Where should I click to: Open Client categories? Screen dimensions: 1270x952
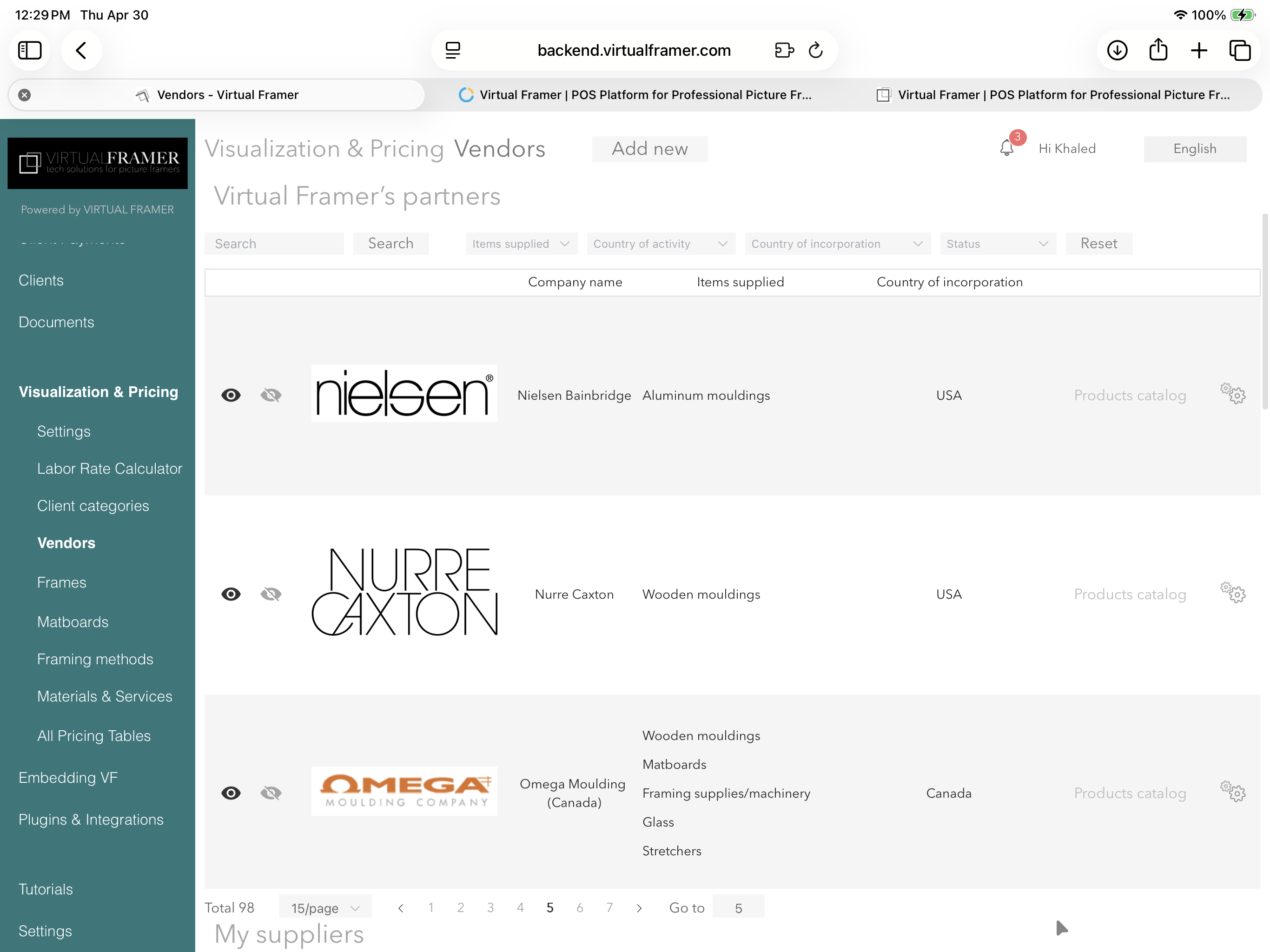coord(93,506)
